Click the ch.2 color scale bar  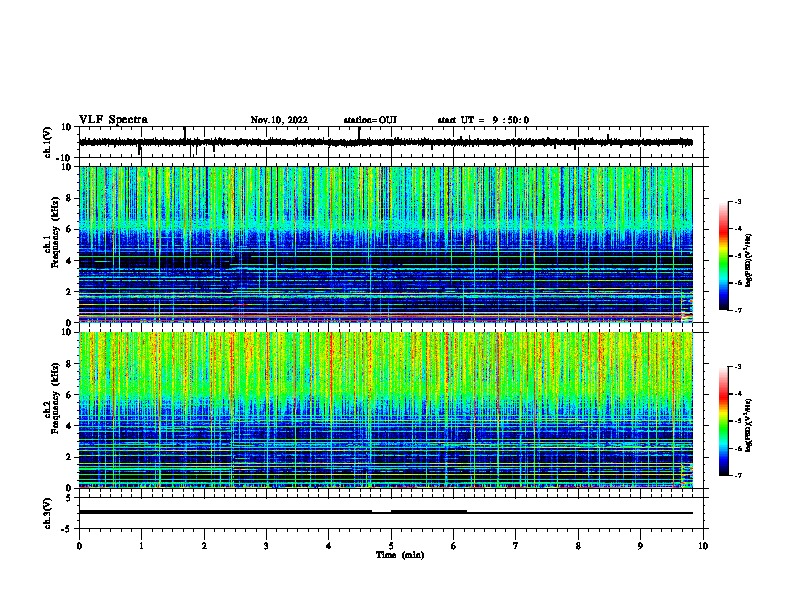(724, 421)
